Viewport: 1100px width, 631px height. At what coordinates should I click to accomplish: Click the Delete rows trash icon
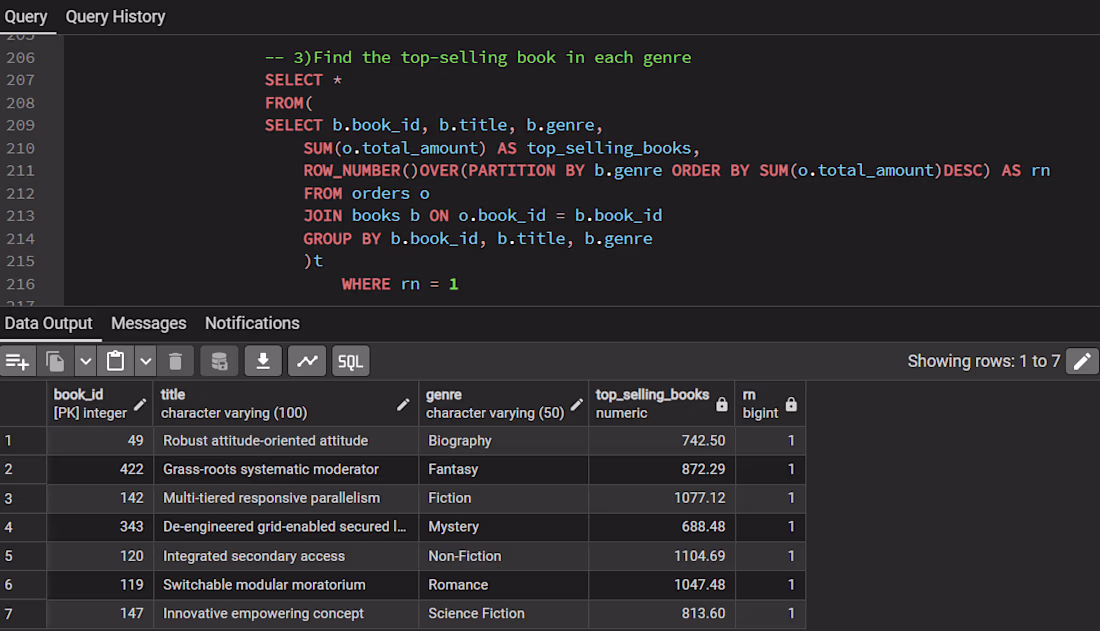click(x=175, y=361)
